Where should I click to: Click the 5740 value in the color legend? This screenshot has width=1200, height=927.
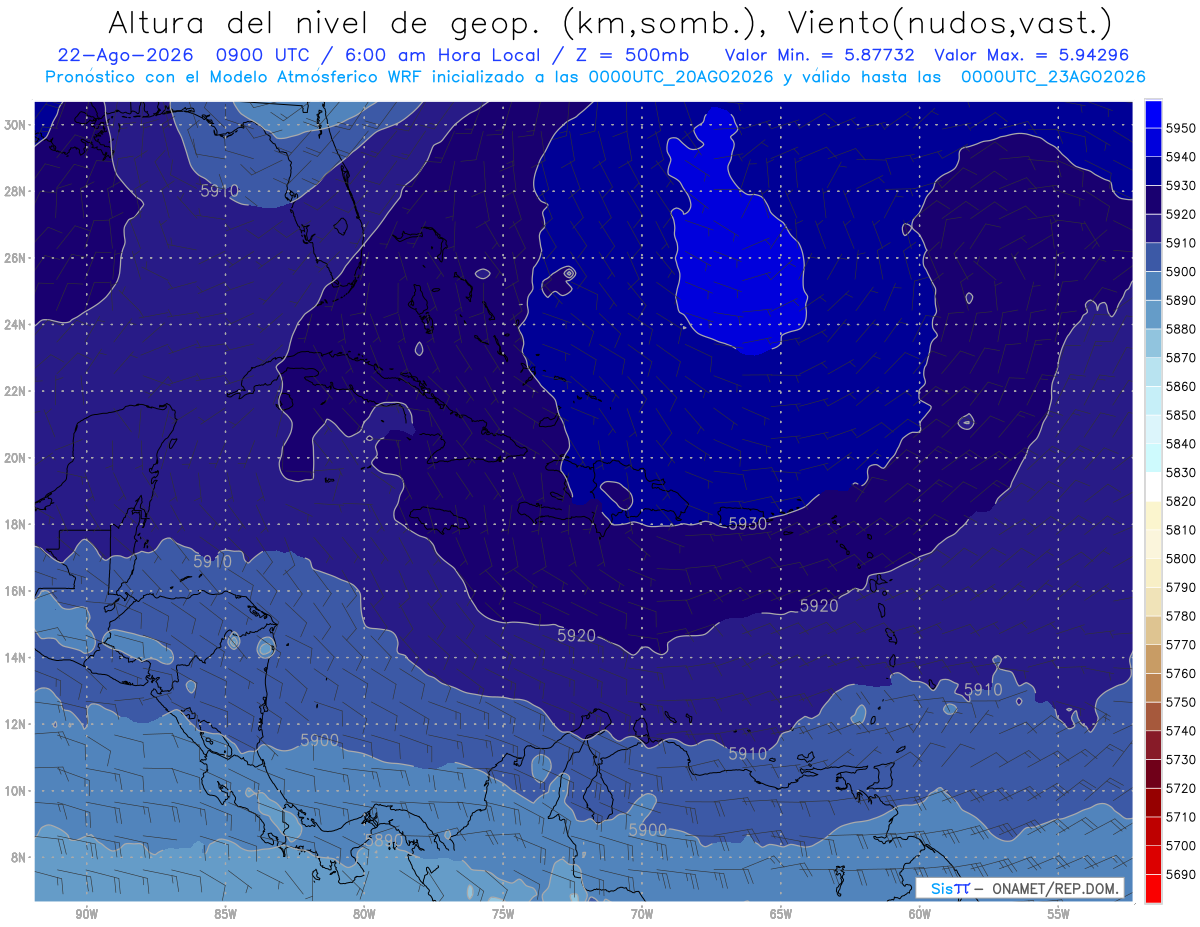tap(1180, 731)
